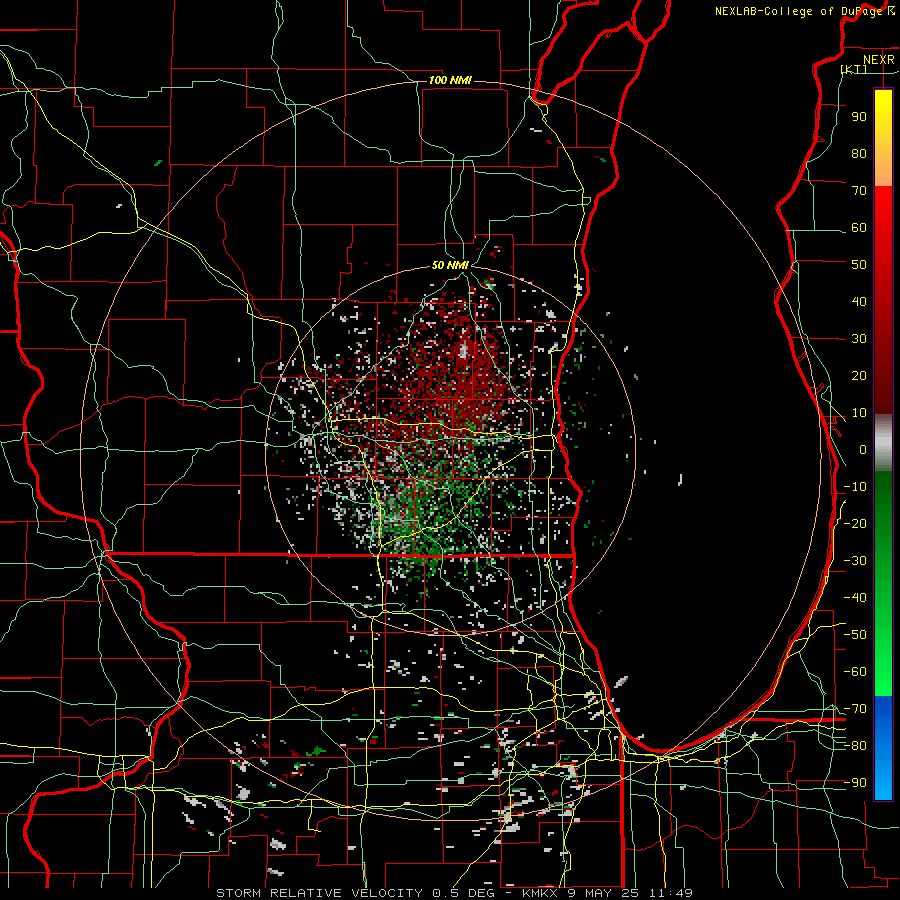Click the 11:49 timestamp in the footer
900x900 pixels.
[x=671, y=893]
